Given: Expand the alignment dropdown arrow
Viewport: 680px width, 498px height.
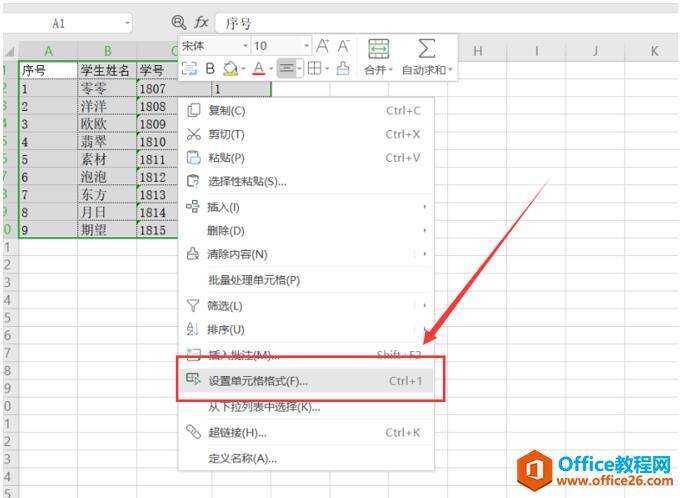Looking at the screenshot, I should click(x=299, y=69).
